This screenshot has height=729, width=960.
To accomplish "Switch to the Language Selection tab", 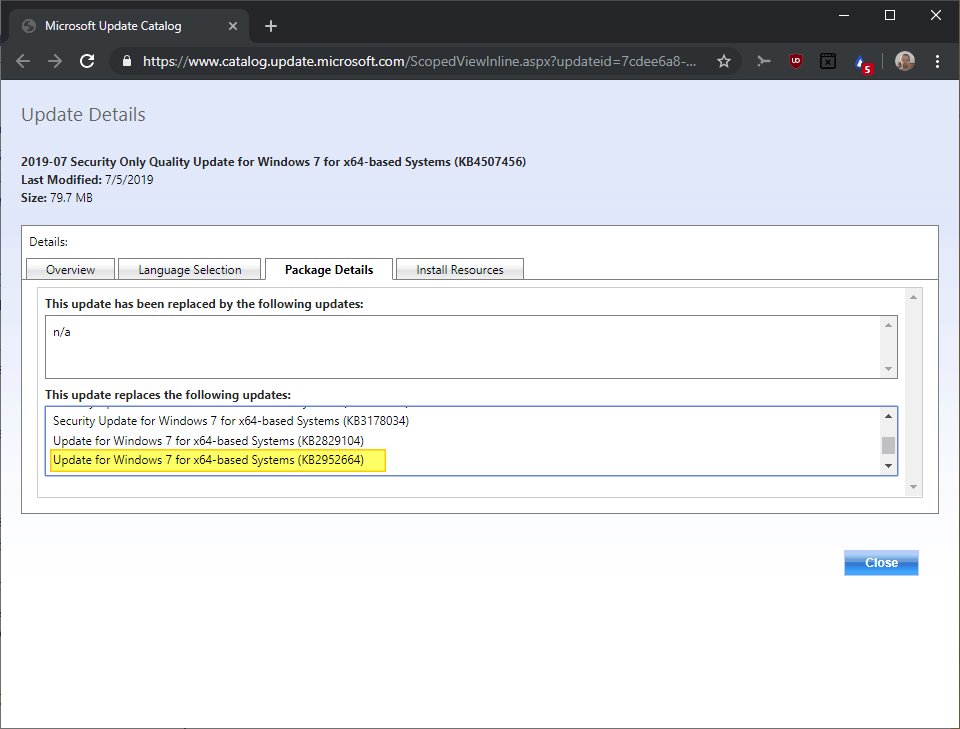I will tap(190, 269).
